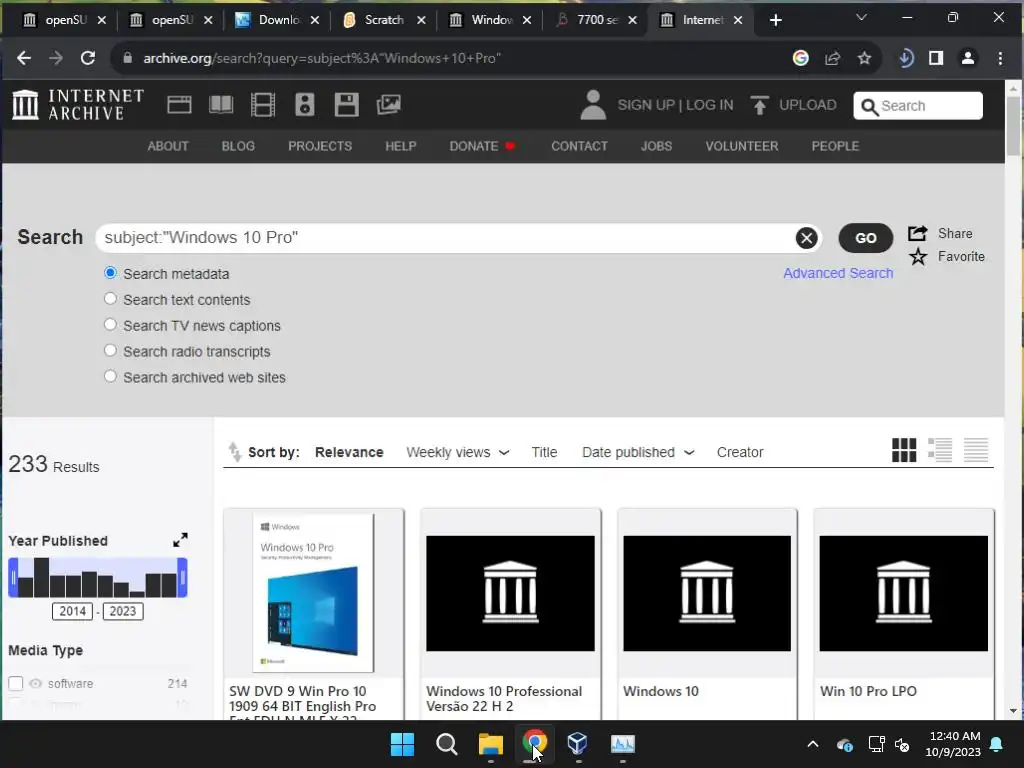This screenshot has height=768, width=1024.
Task: Open the Video film strip icon
Action: coord(263,104)
